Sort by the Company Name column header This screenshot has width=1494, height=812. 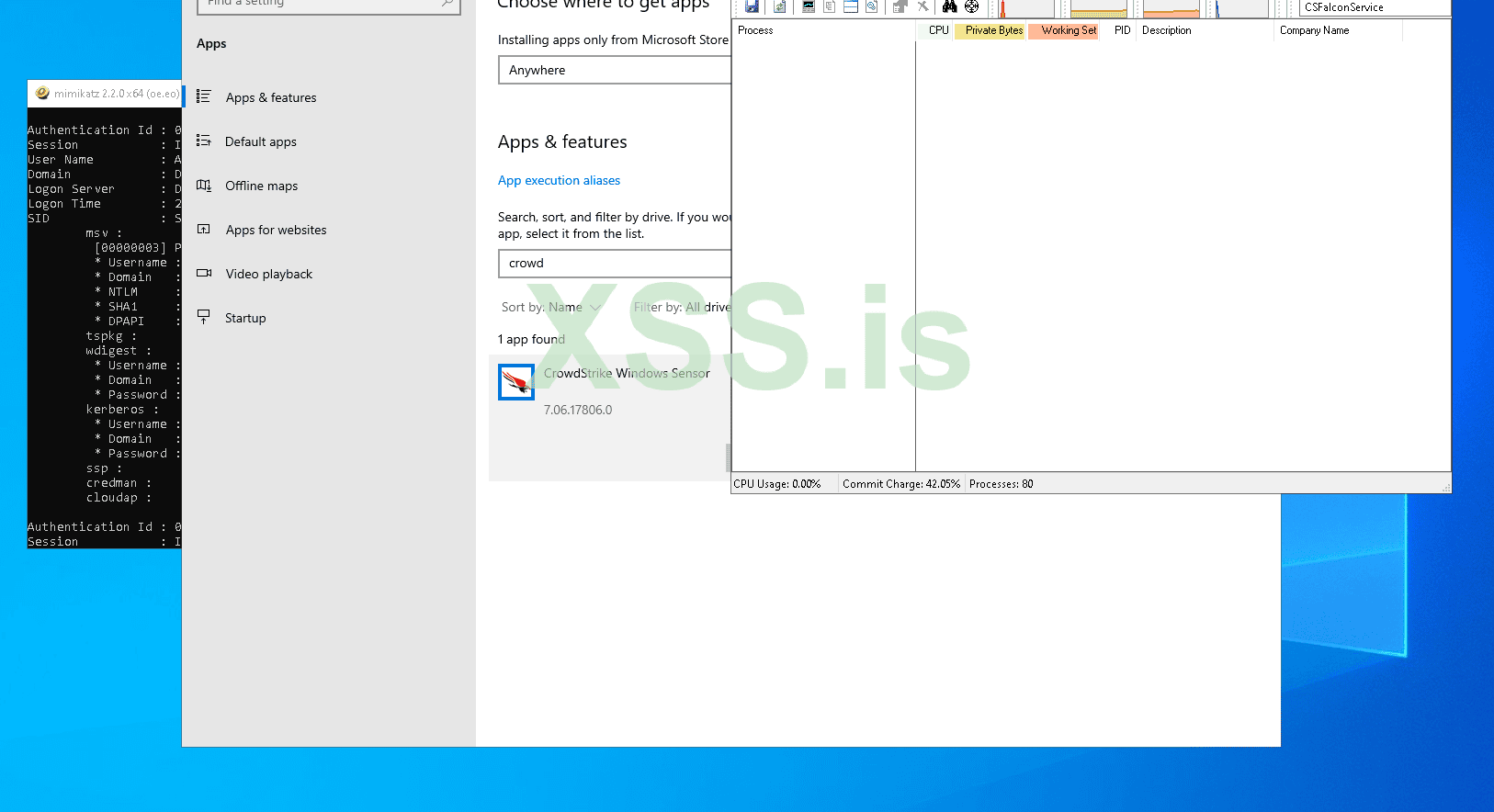(1339, 30)
